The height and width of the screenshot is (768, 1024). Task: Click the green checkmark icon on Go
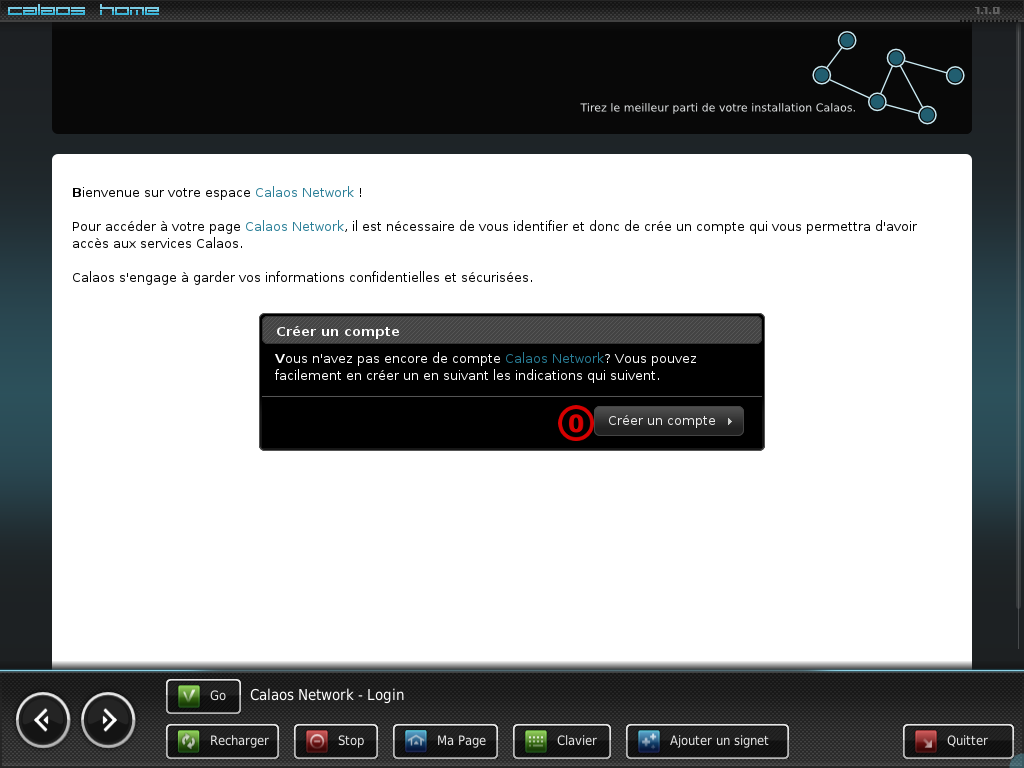[189, 696]
